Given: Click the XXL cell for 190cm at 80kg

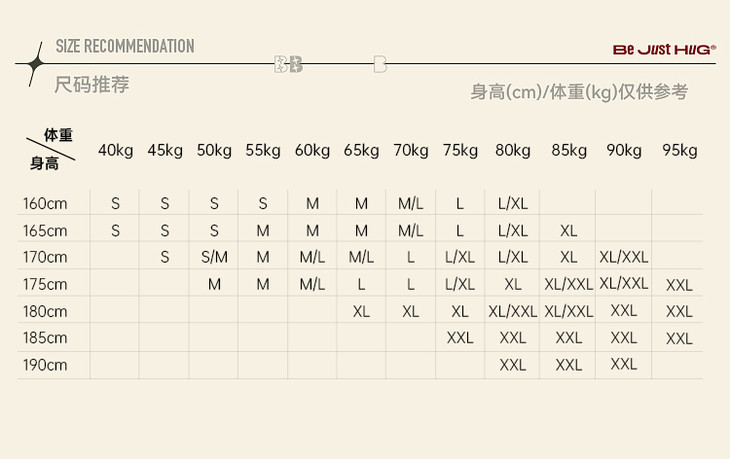Looking at the screenshot, I should (x=513, y=365).
